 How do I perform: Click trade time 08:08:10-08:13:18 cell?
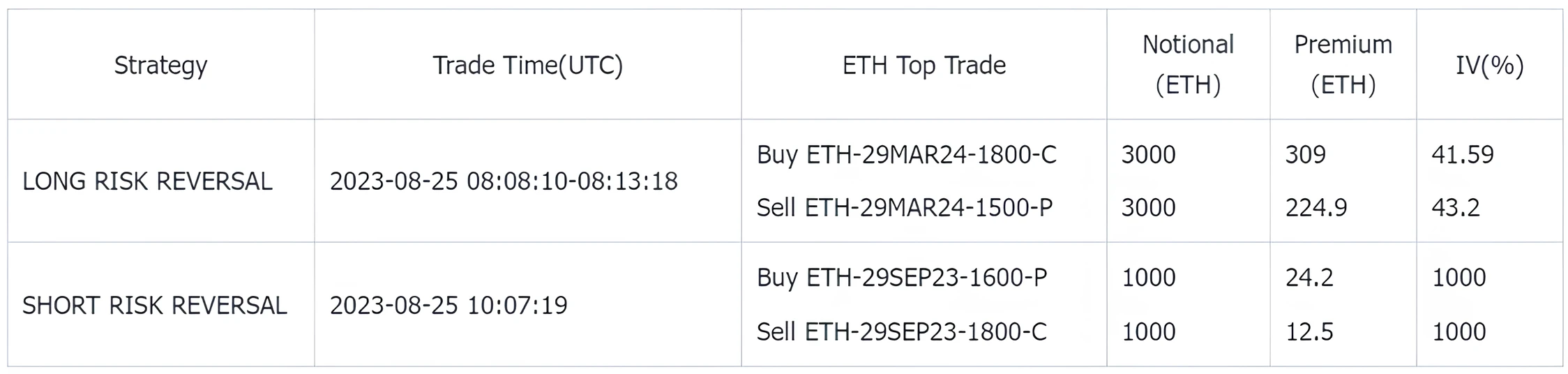coord(504,181)
